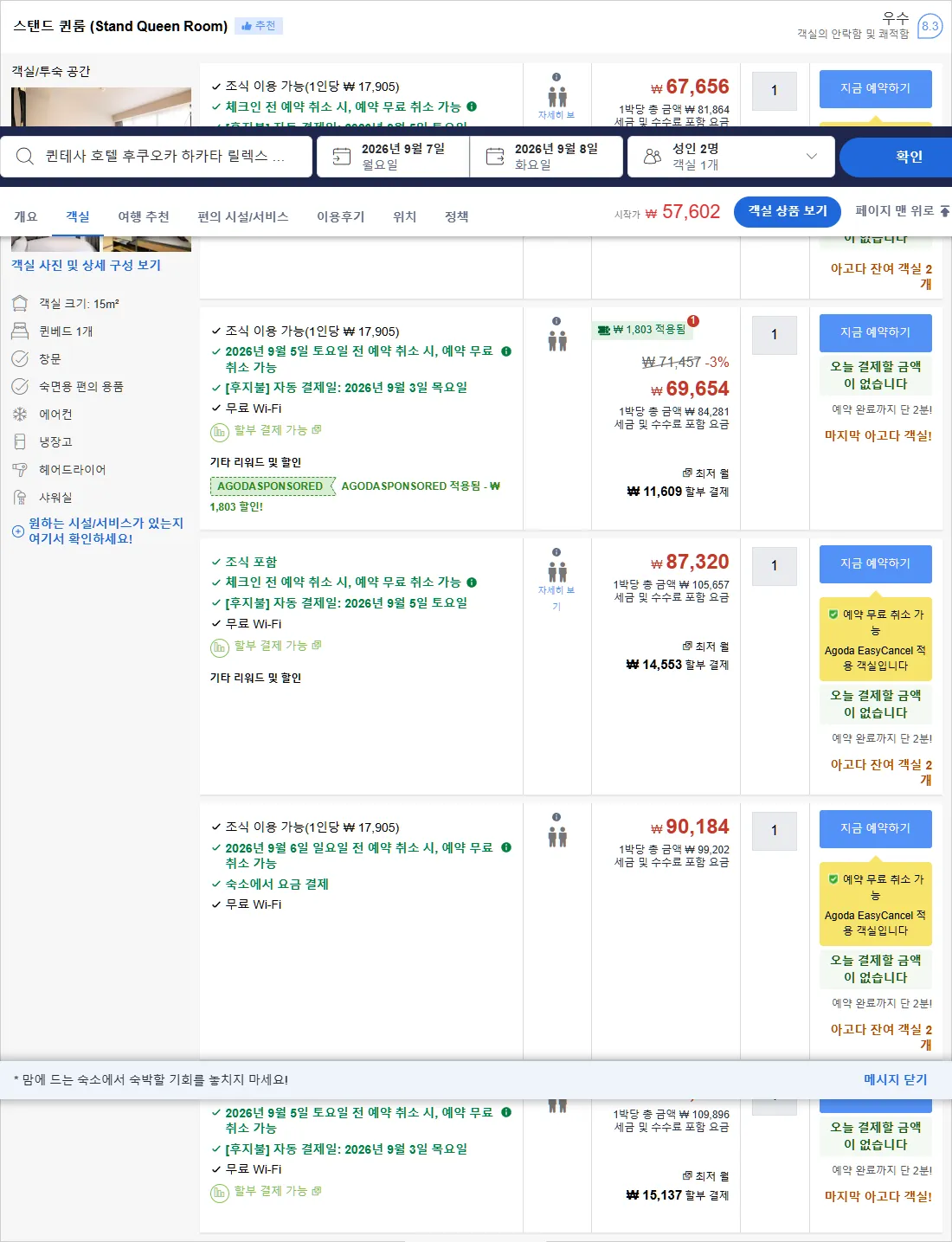
Task: Click occupancy people icon in ₩69,654 row
Action: [x=557, y=341]
